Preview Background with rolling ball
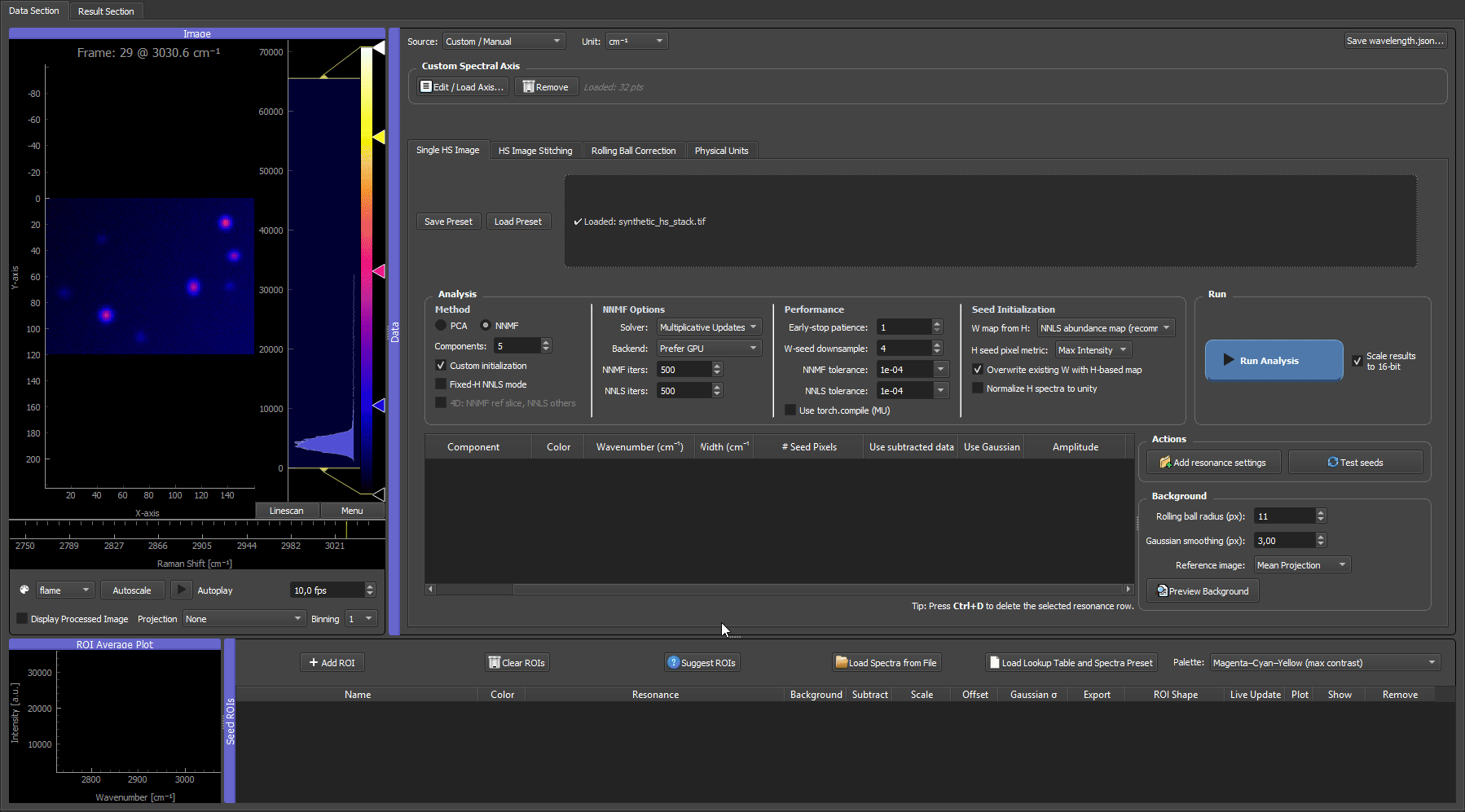 coord(1203,591)
